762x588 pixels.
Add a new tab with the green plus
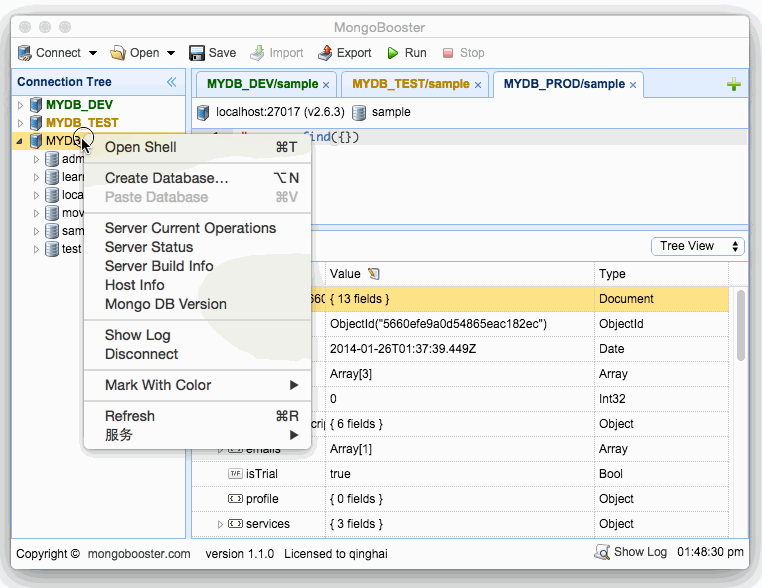click(733, 85)
